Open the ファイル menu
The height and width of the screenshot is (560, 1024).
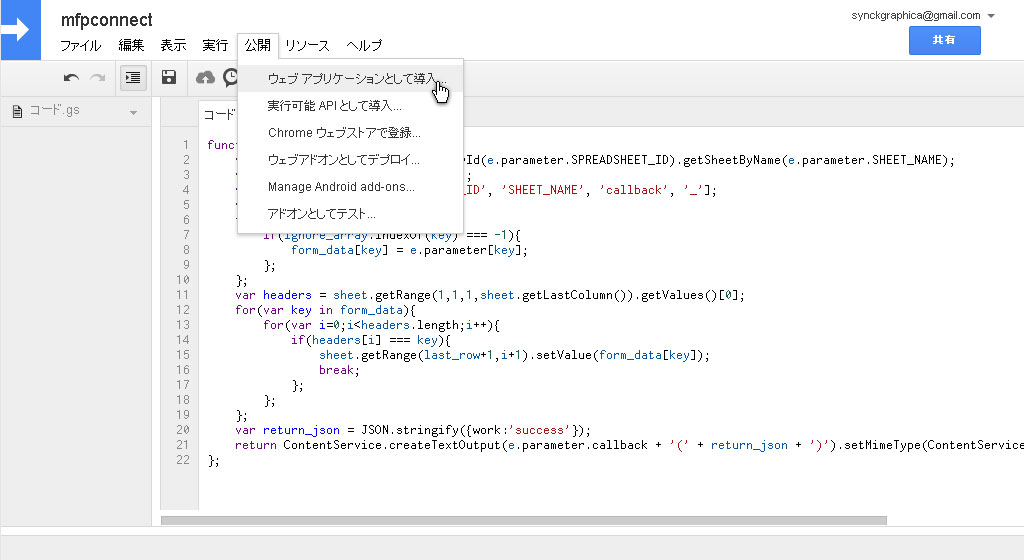(80, 45)
